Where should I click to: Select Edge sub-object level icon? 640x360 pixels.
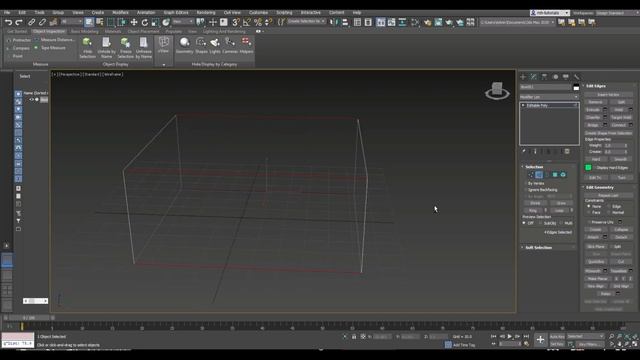[x=539, y=175]
